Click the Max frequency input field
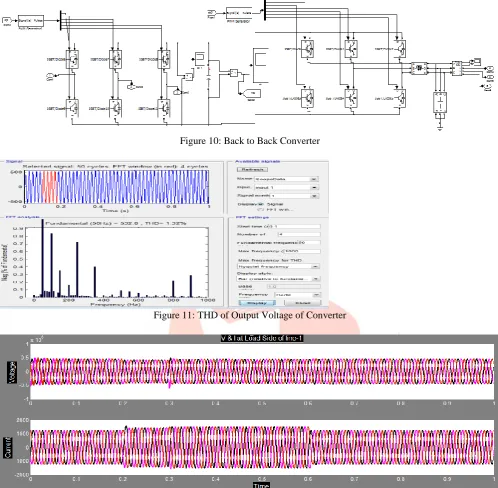The width and height of the screenshot is (498, 488). click(302, 251)
